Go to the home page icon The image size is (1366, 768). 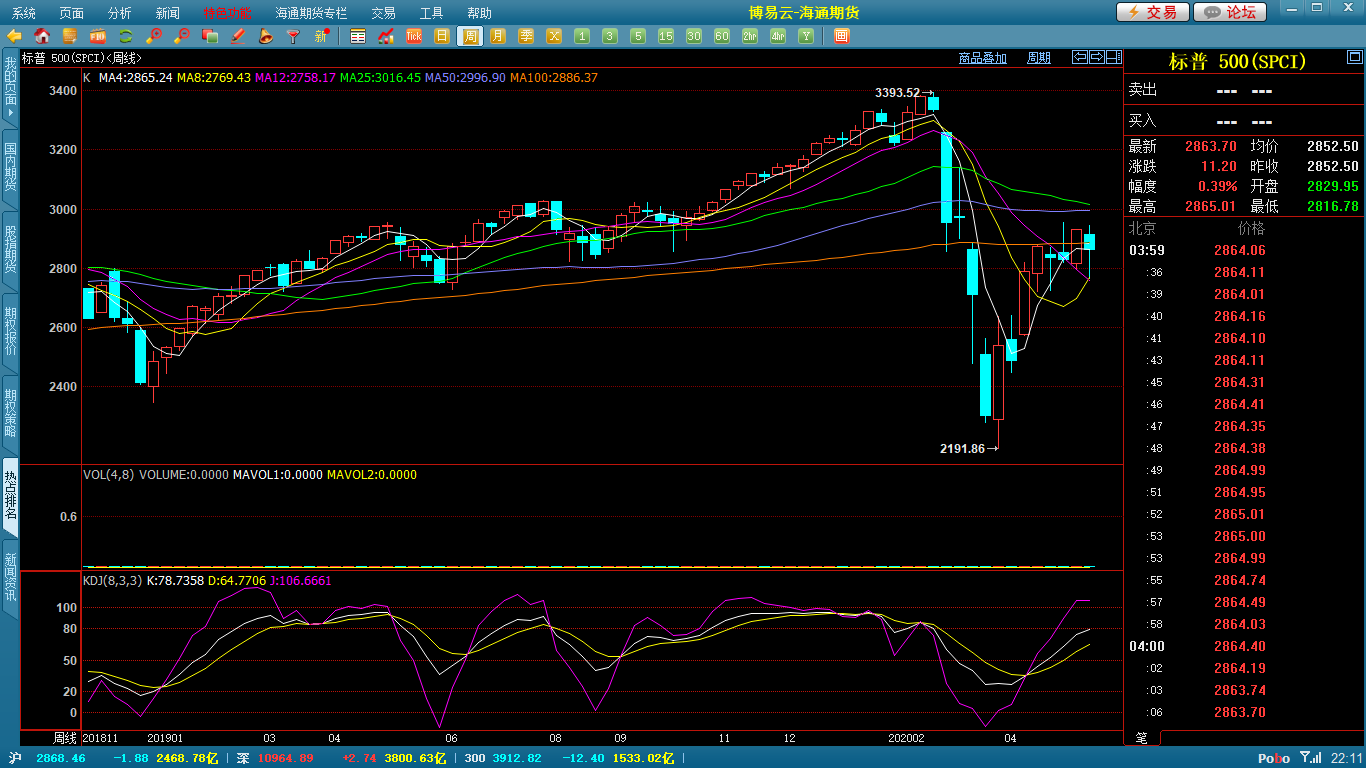[x=42, y=36]
